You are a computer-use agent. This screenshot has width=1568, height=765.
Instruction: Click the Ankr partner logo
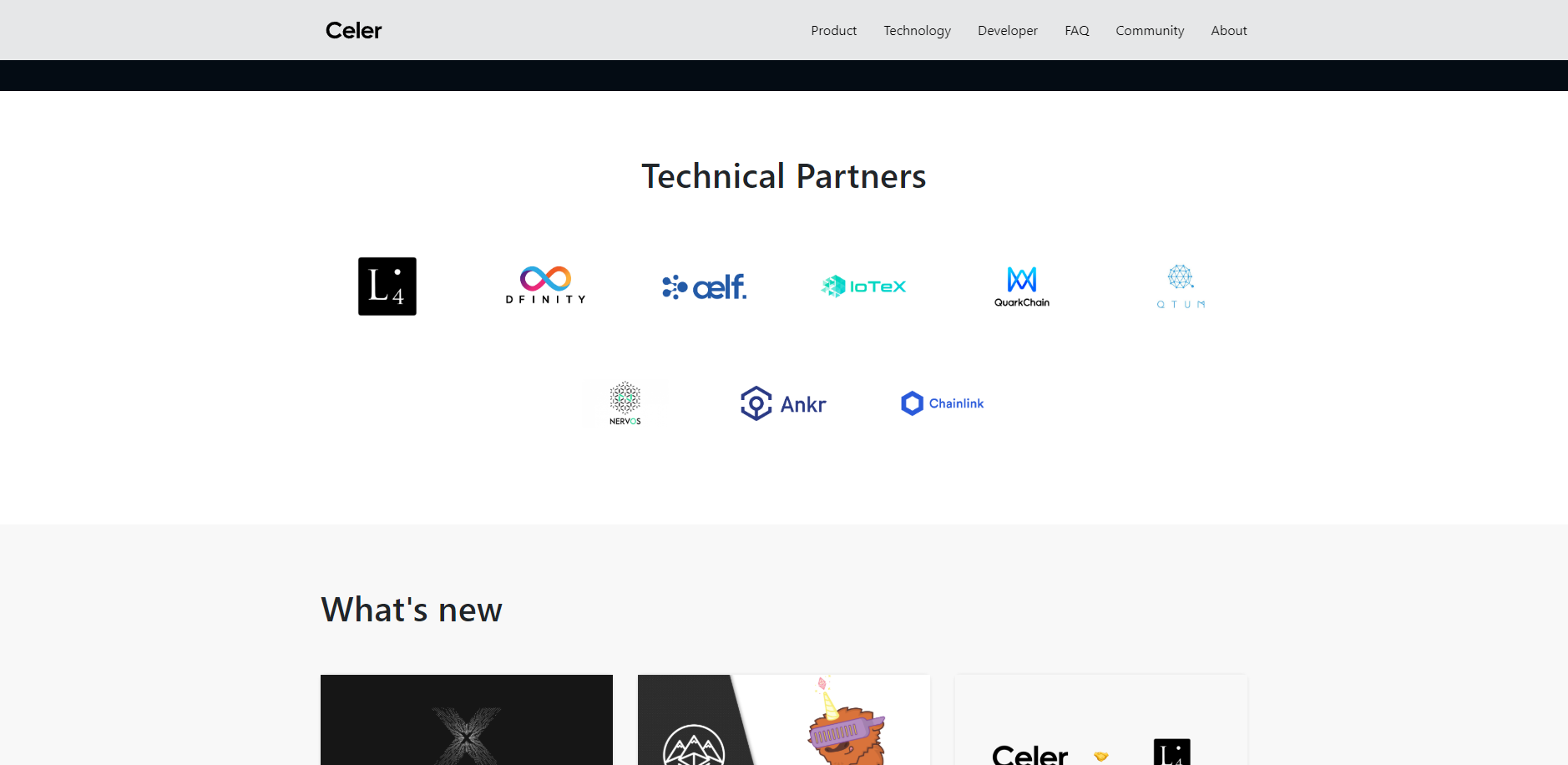pyautogui.click(x=783, y=403)
